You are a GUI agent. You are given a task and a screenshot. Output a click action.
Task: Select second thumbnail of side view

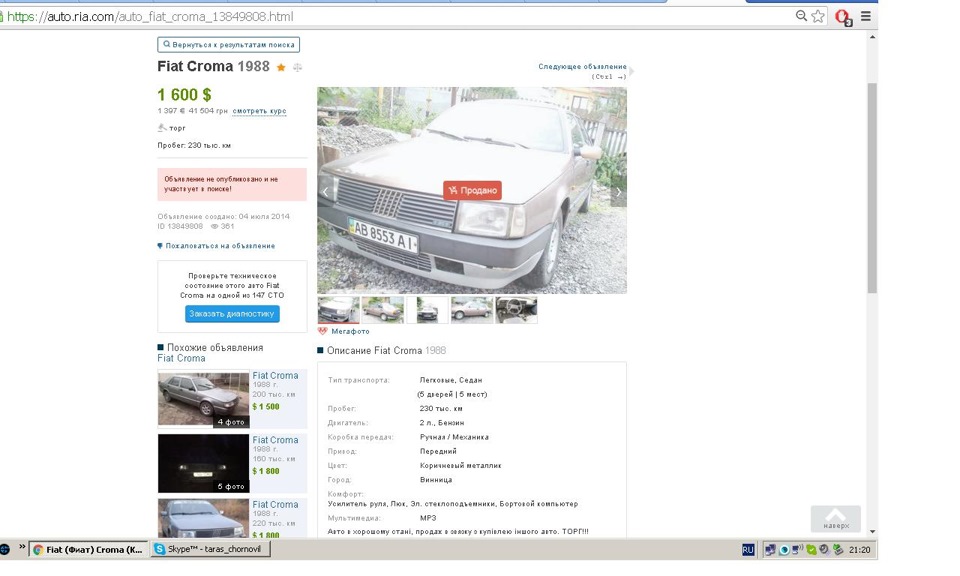click(383, 310)
